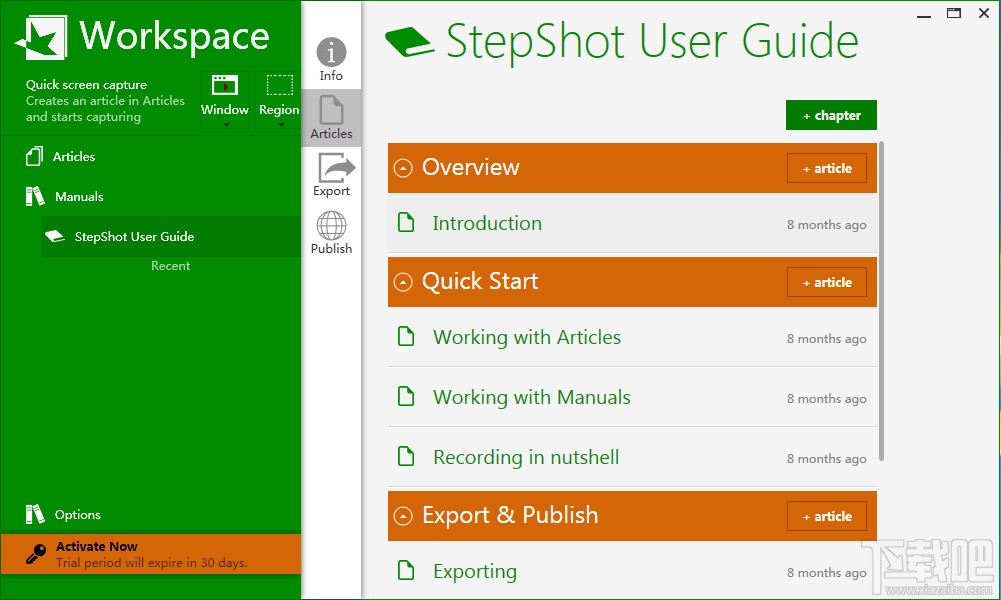Click the StepShot star logo
1001x600 pixels.
tap(41, 38)
